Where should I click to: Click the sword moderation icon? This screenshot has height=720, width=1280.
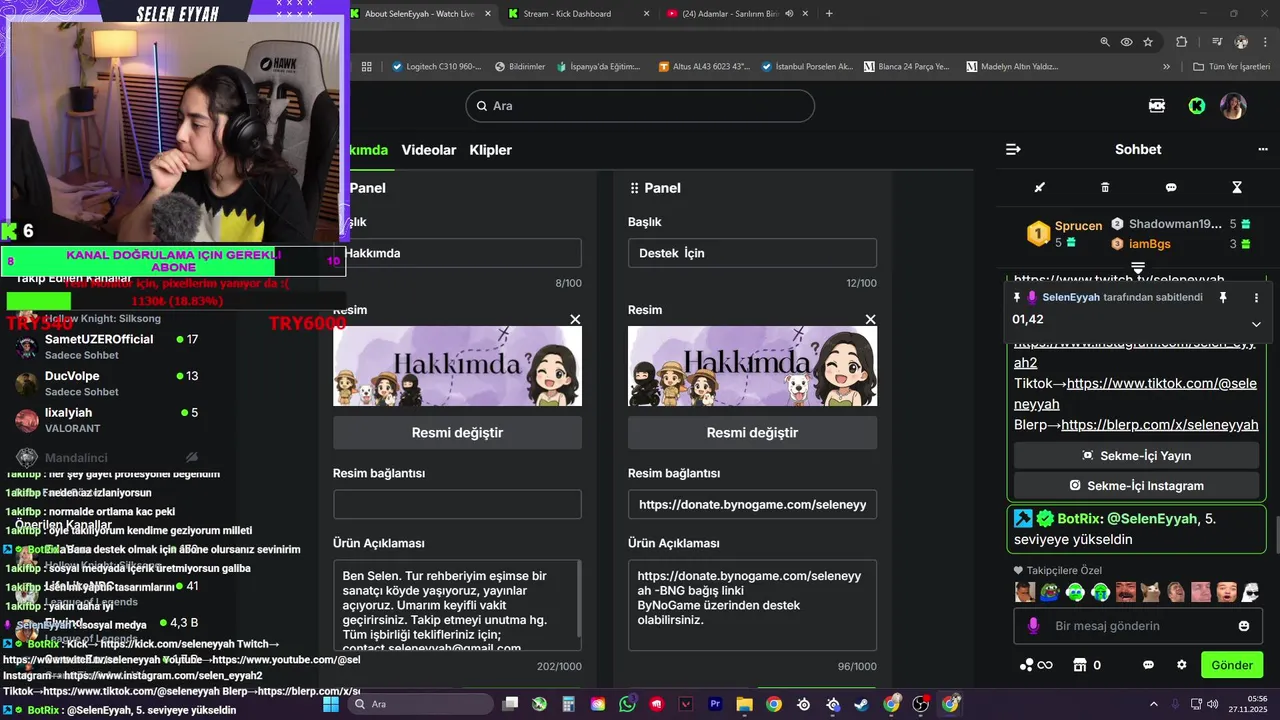[1039, 187]
